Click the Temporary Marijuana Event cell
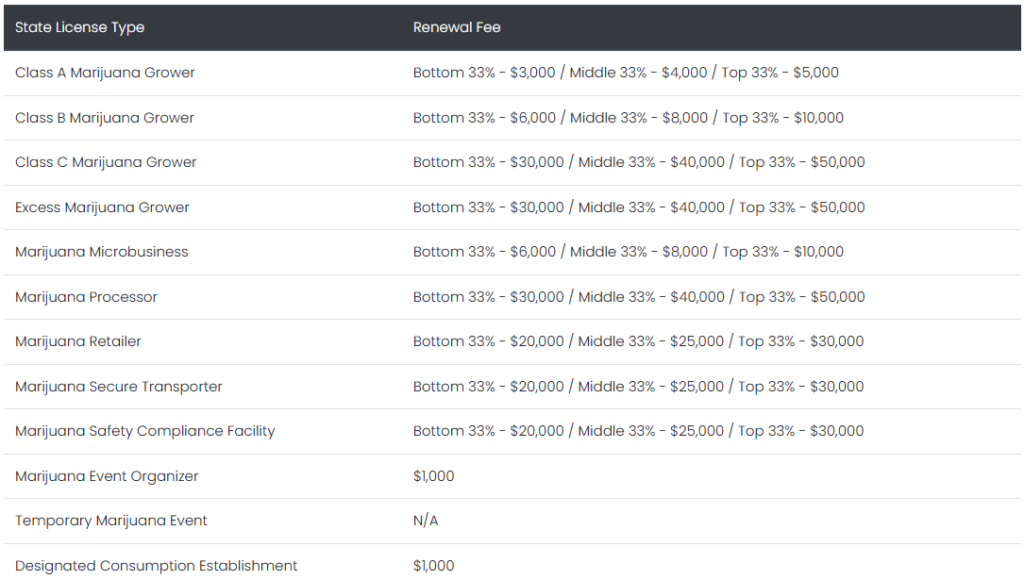Viewport: 1024px width, 580px height. pyautogui.click(x=111, y=521)
